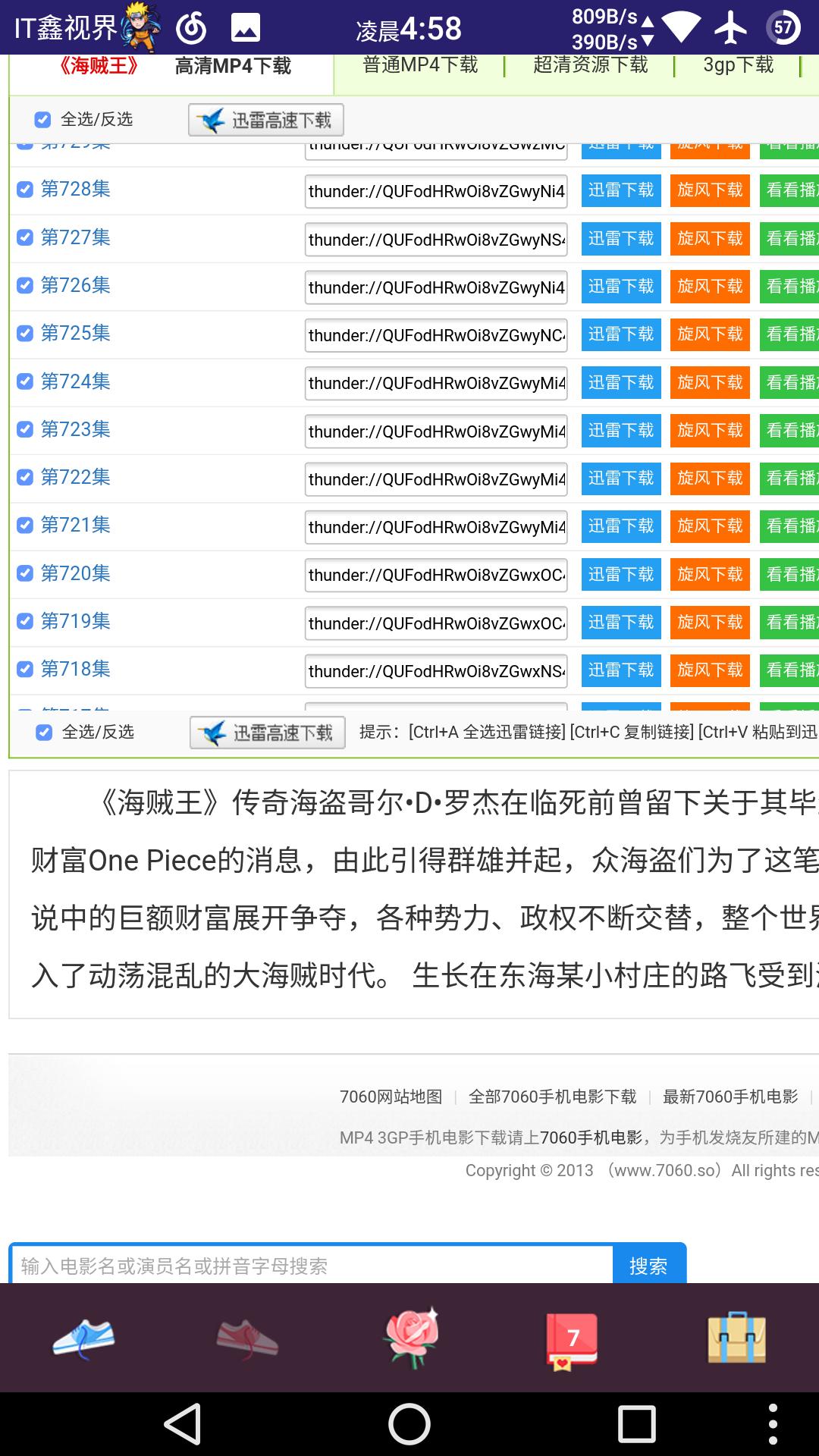Uncheck the 第722集 checkbox
Viewport: 819px width, 1456px height.
(25, 477)
